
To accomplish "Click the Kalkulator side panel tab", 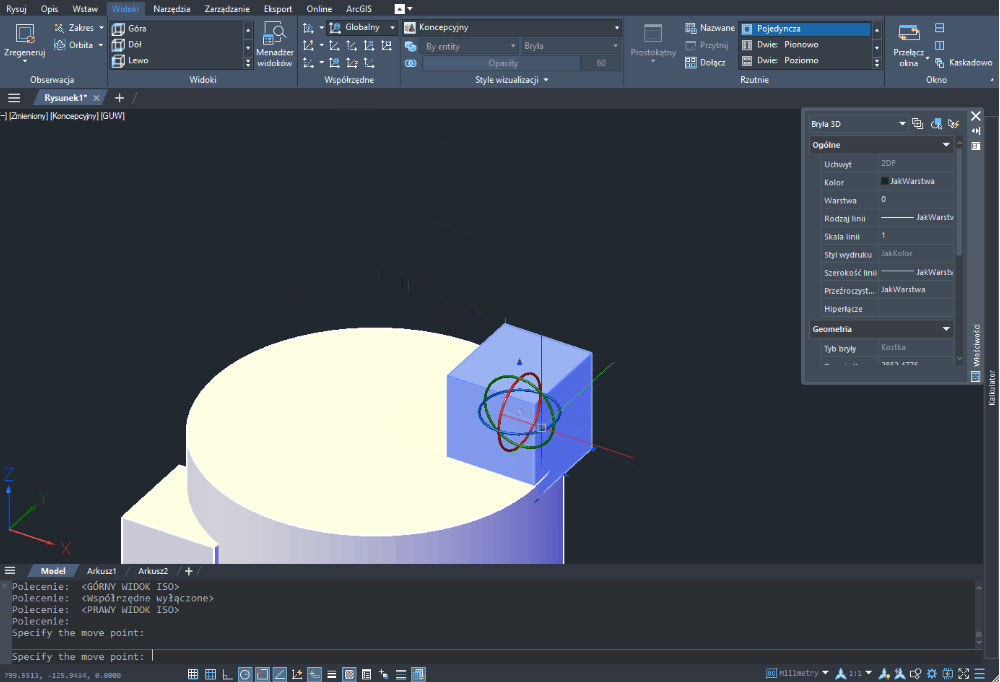I will (x=992, y=387).
